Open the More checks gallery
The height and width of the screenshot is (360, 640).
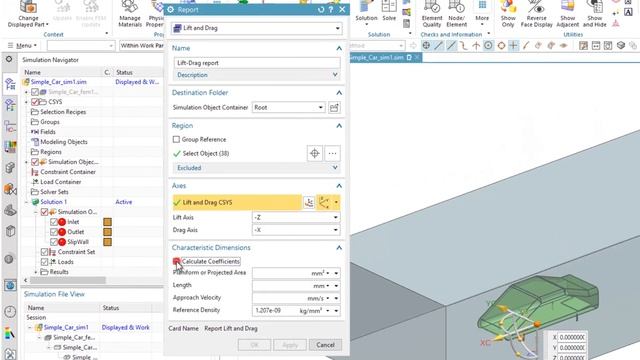coord(482,12)
